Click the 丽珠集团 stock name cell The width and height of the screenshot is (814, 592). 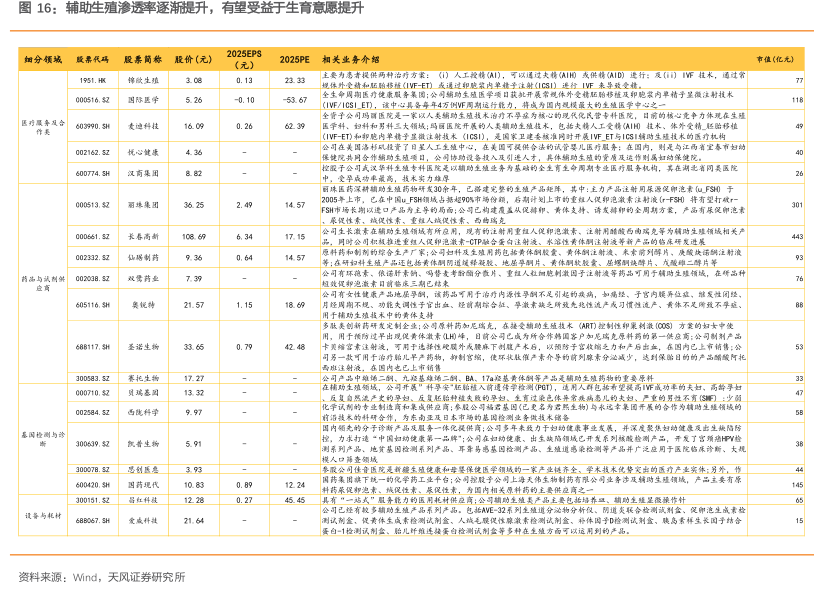point(142,205)
